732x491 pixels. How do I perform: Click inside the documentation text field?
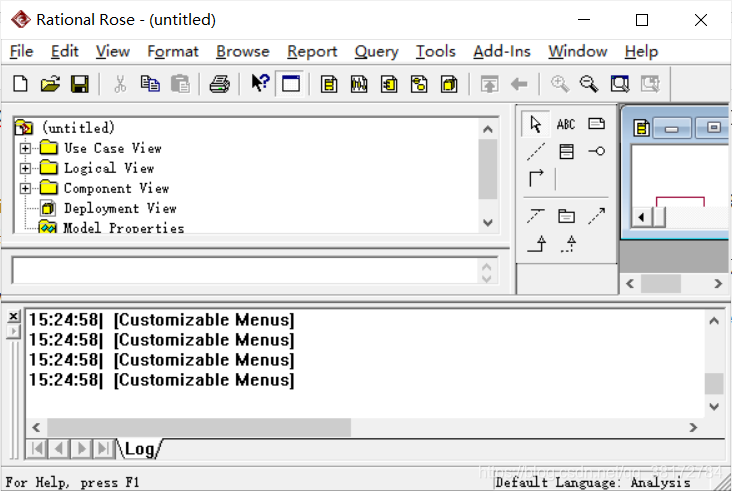click(x=244, y=271)
